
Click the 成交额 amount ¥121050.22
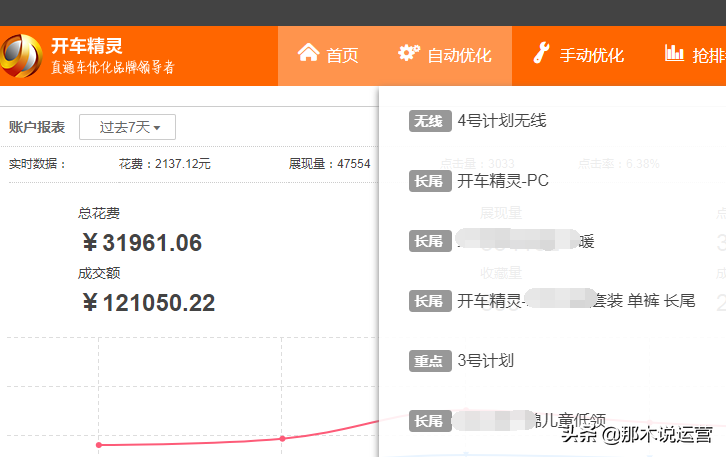pos(149,303)
